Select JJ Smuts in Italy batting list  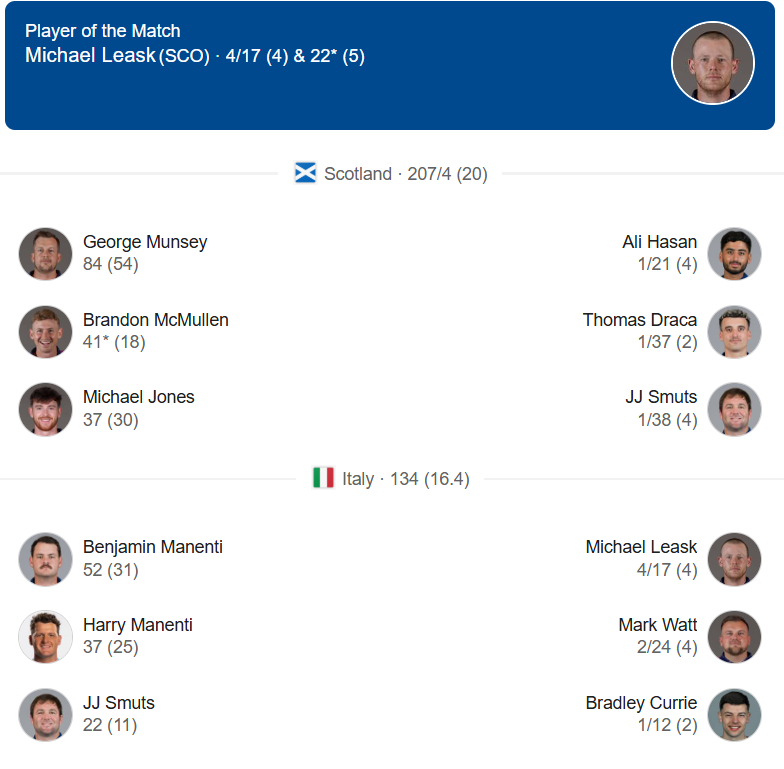click(x=118, y=703)
